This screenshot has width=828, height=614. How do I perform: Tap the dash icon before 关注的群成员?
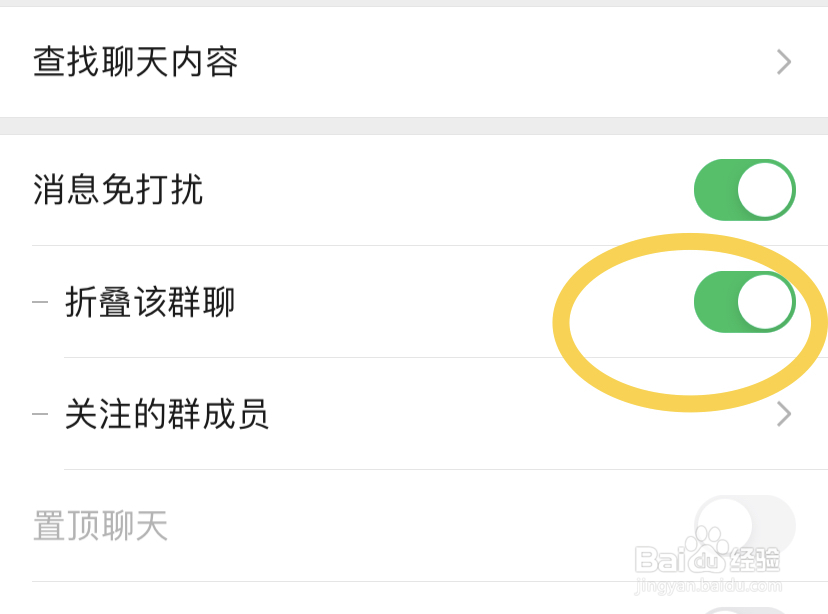38,414
